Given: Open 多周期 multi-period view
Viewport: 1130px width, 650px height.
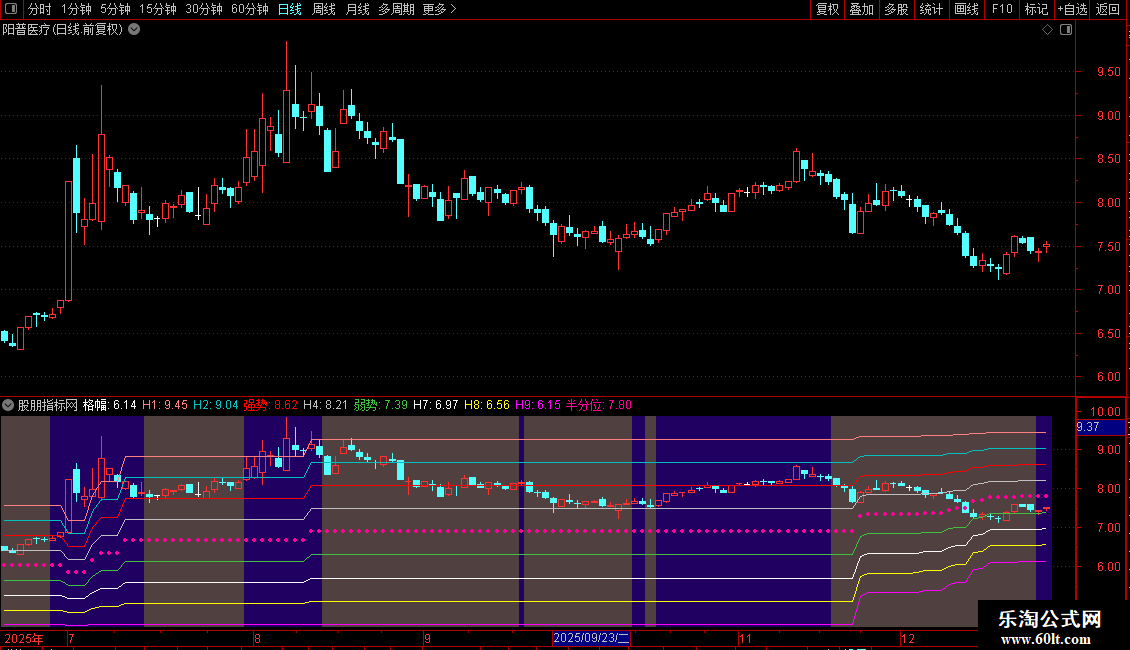Looking at the screenshot, I should (396, 9).
